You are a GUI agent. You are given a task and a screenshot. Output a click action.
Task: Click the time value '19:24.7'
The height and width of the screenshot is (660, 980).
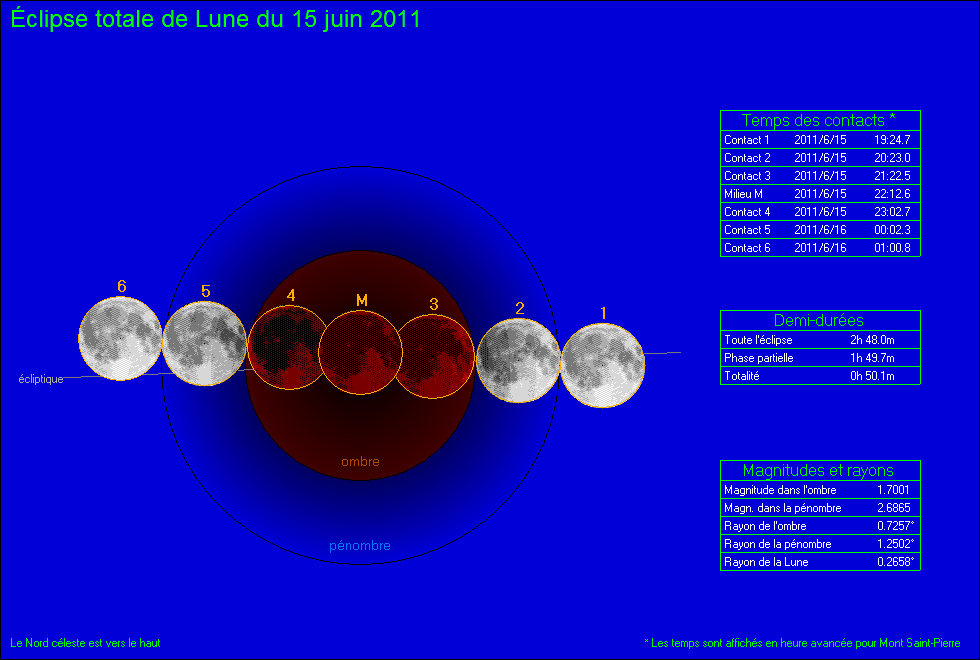pos(892,140)
